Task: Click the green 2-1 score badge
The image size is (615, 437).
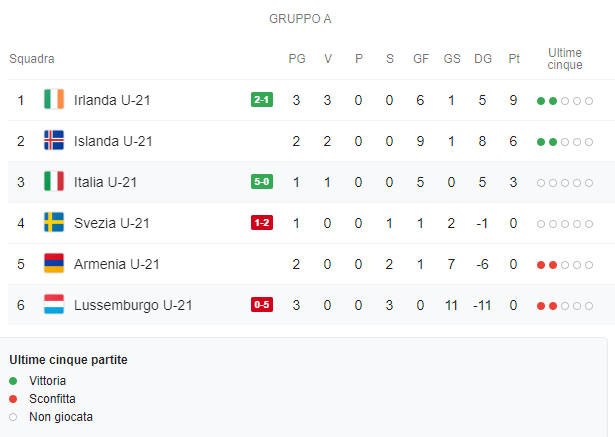Action: click(262, 100)
